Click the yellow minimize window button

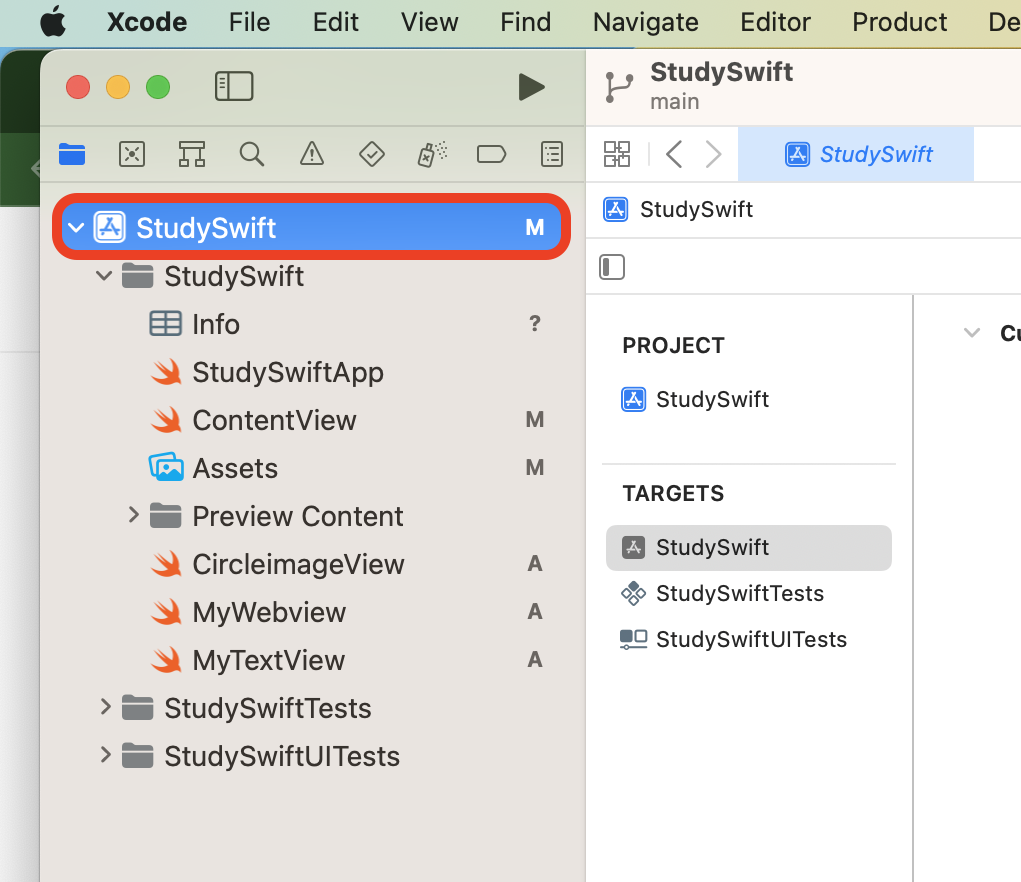pyautogui.click(x=118, y=87)
